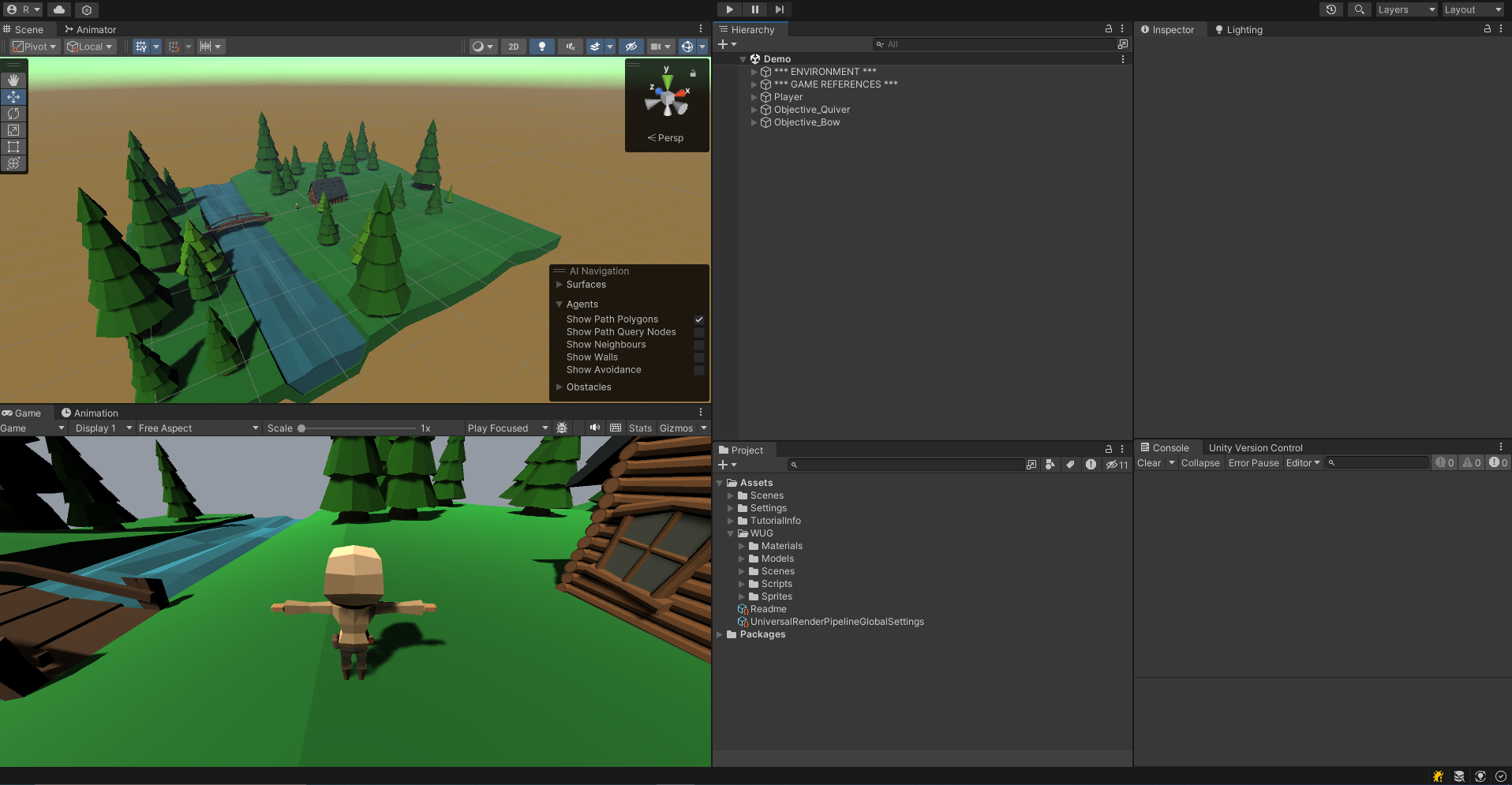Enable Show Neighbours checkbox
The height and width of the screenshot is (785, 1512).
699,345
